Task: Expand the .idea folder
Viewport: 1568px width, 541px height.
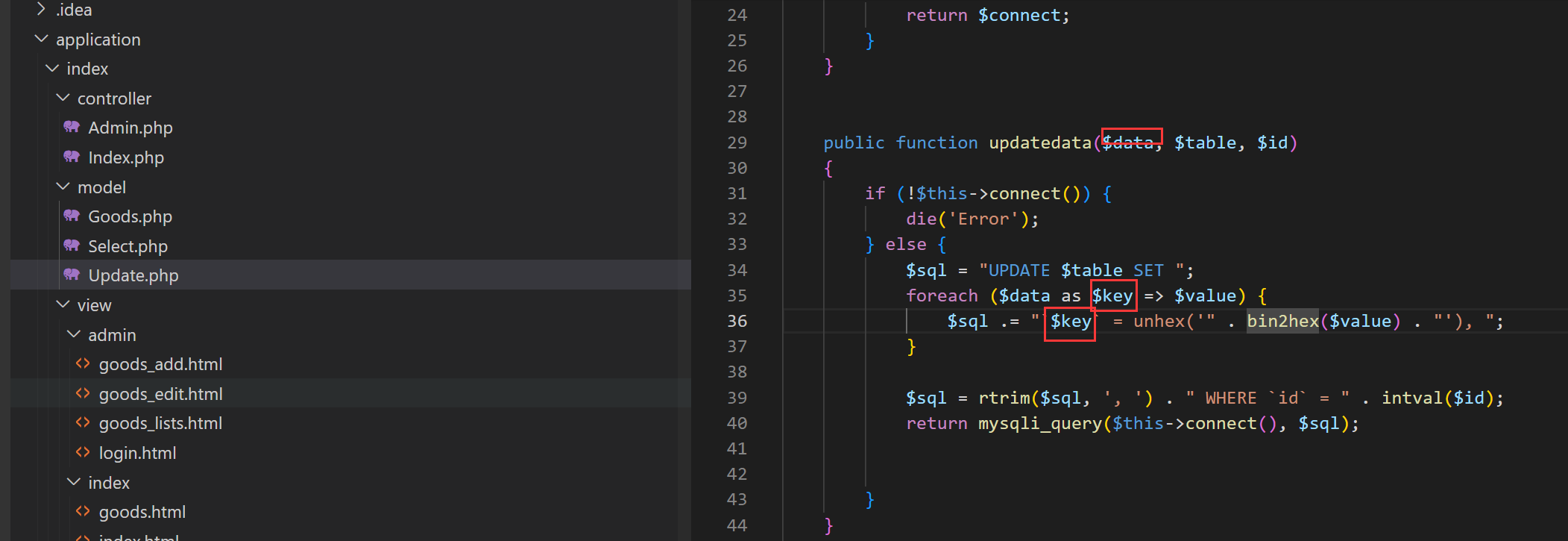Action: tap(41, 9)
